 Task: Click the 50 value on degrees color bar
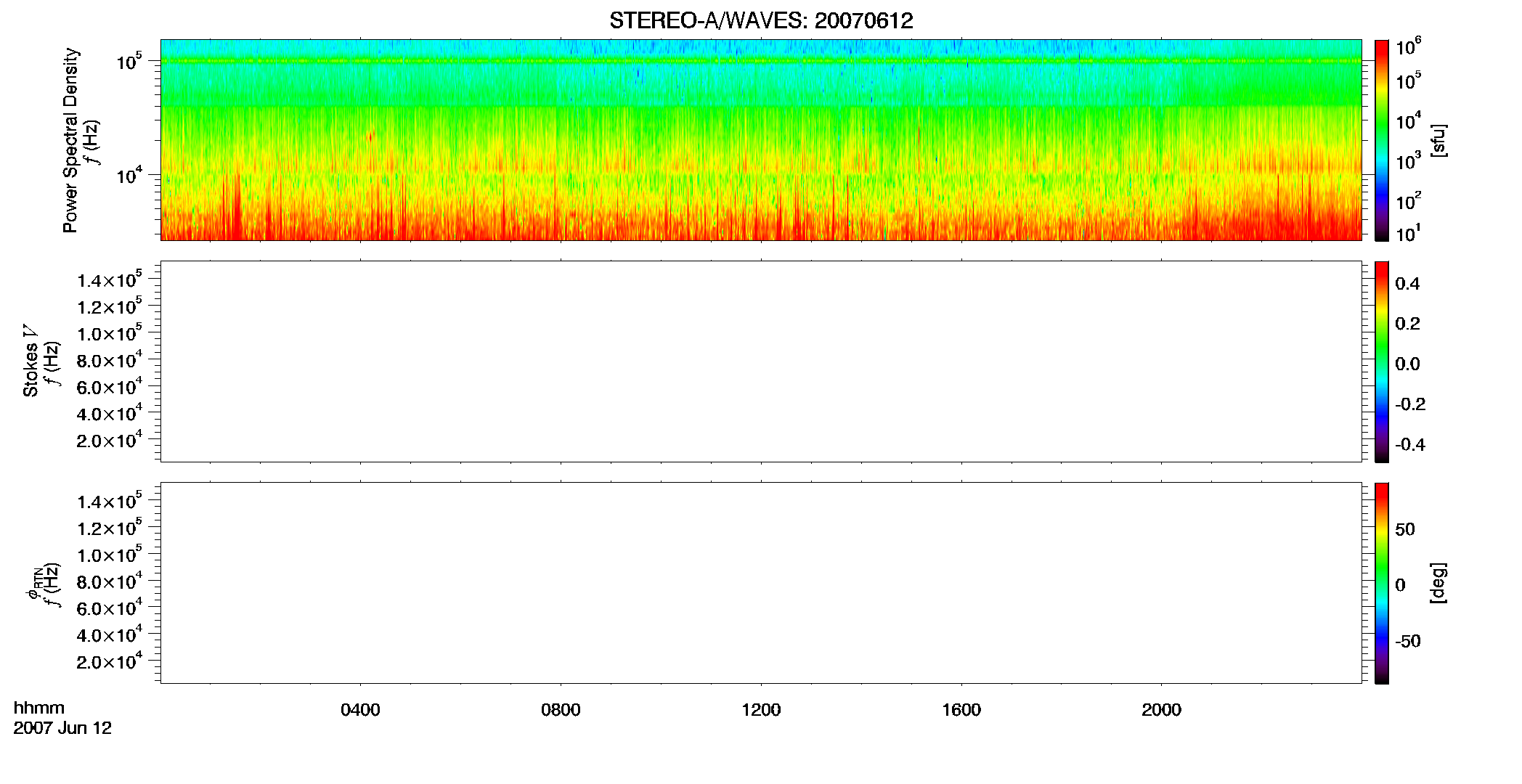tap(1405, 529)
